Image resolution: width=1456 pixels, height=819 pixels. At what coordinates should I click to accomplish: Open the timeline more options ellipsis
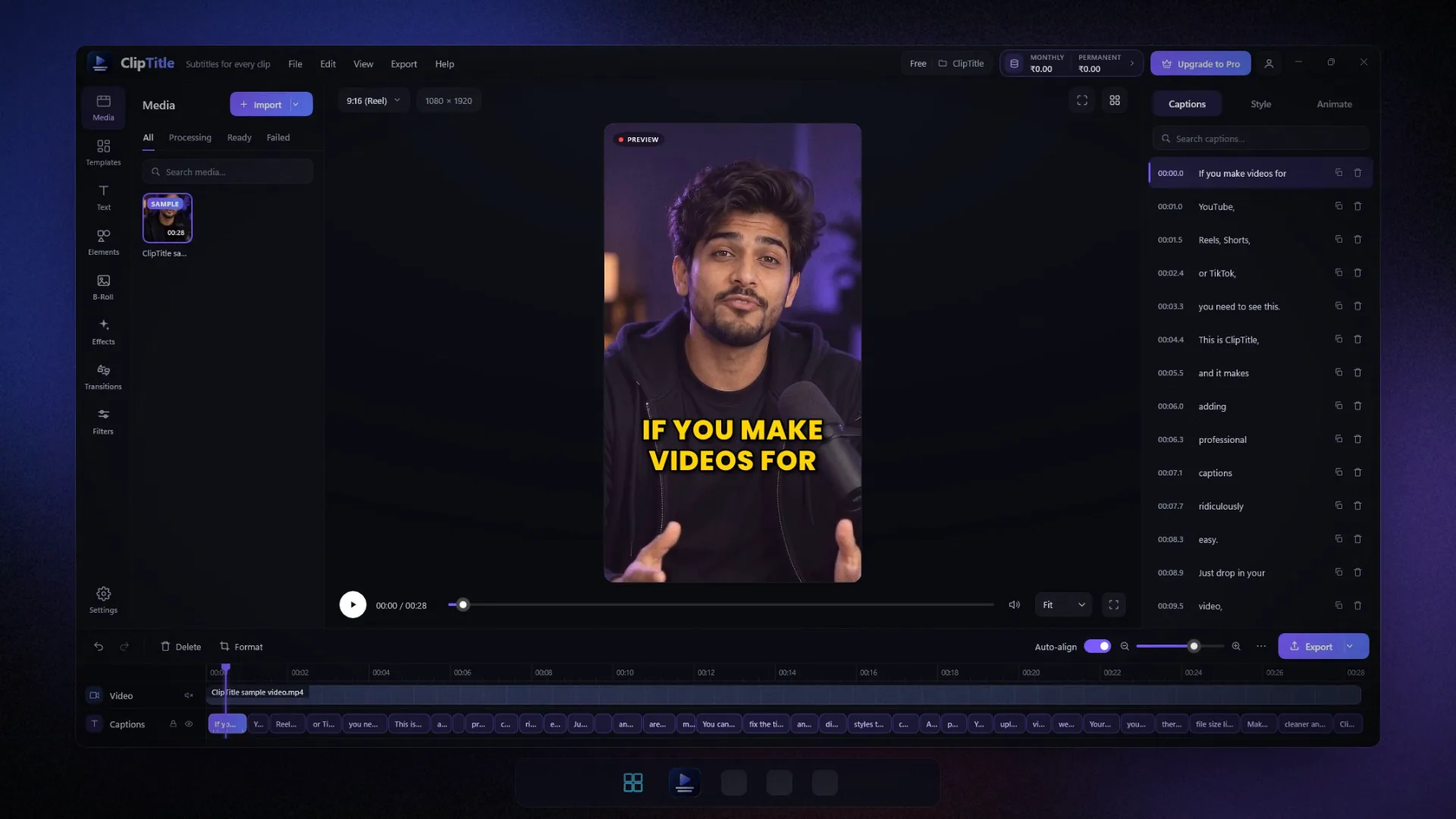click(x=1261, y=646)
